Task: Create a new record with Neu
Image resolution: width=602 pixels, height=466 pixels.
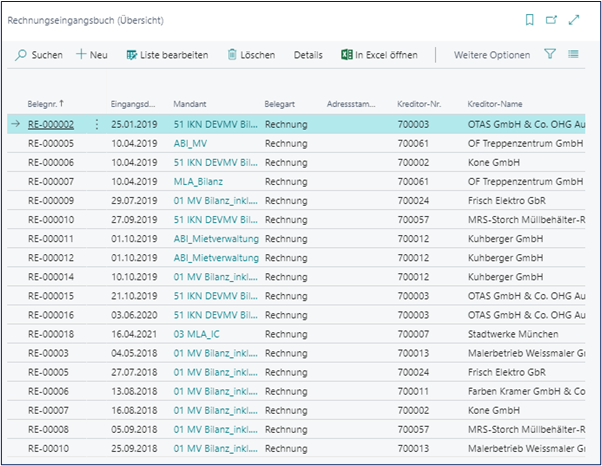Action: coord(91,55)
